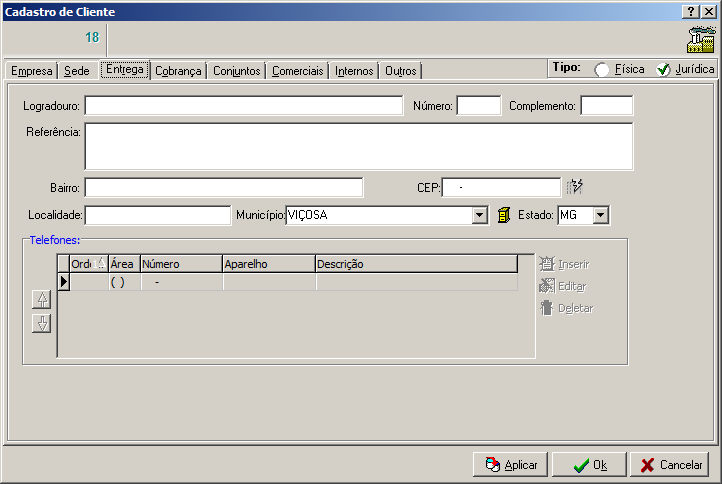
Task: Select the Física person type
Action: coord(603,70)
